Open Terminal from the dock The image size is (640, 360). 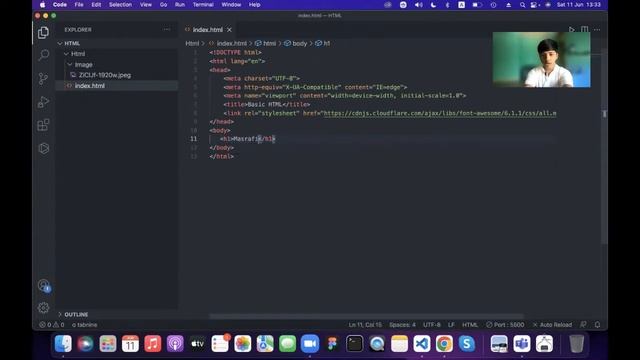(x=354, y=344)
